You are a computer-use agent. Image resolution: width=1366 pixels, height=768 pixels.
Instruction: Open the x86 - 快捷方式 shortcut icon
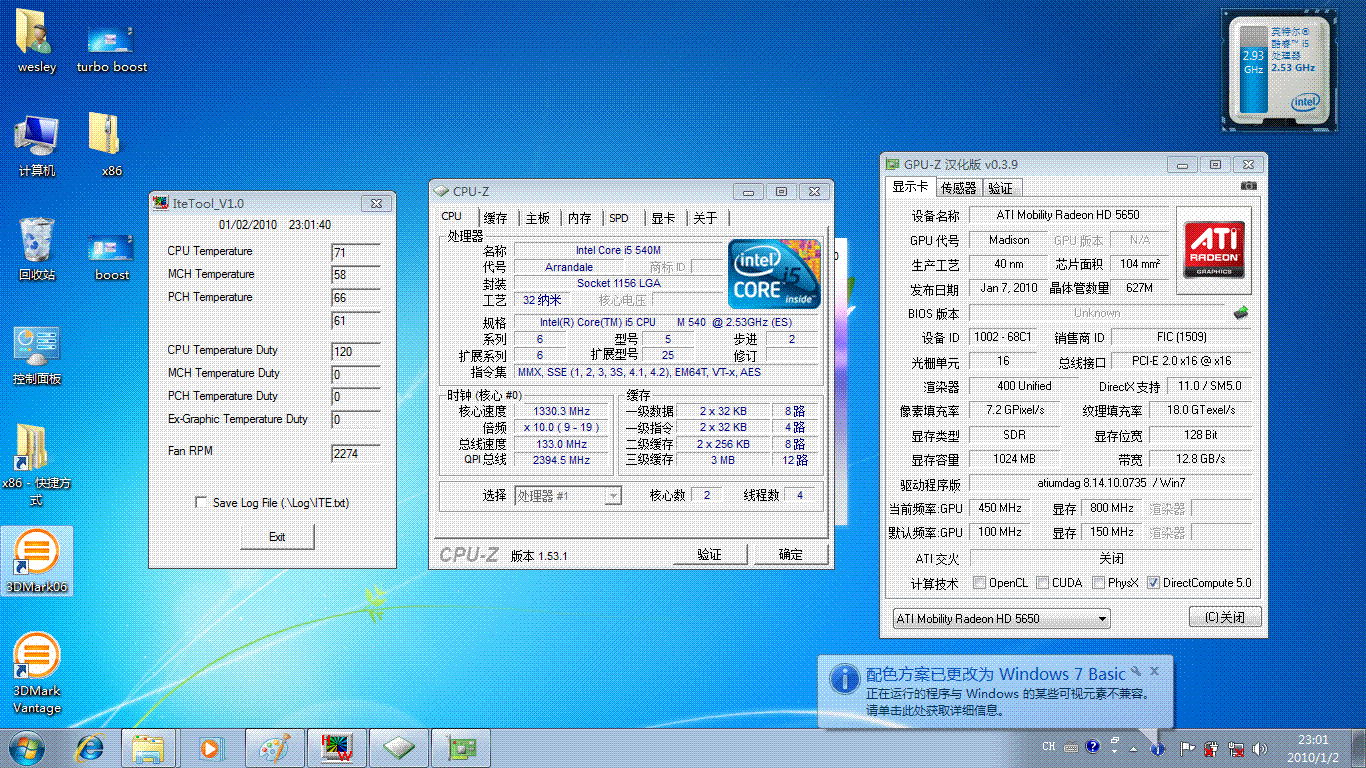[x=36, y=465]
